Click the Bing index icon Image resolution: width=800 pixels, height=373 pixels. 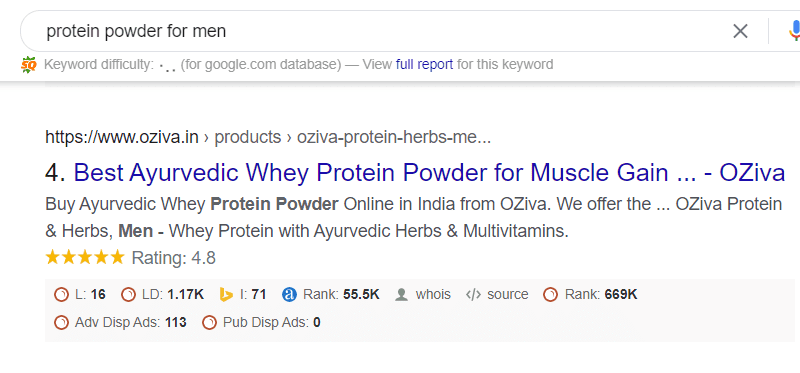226,295
